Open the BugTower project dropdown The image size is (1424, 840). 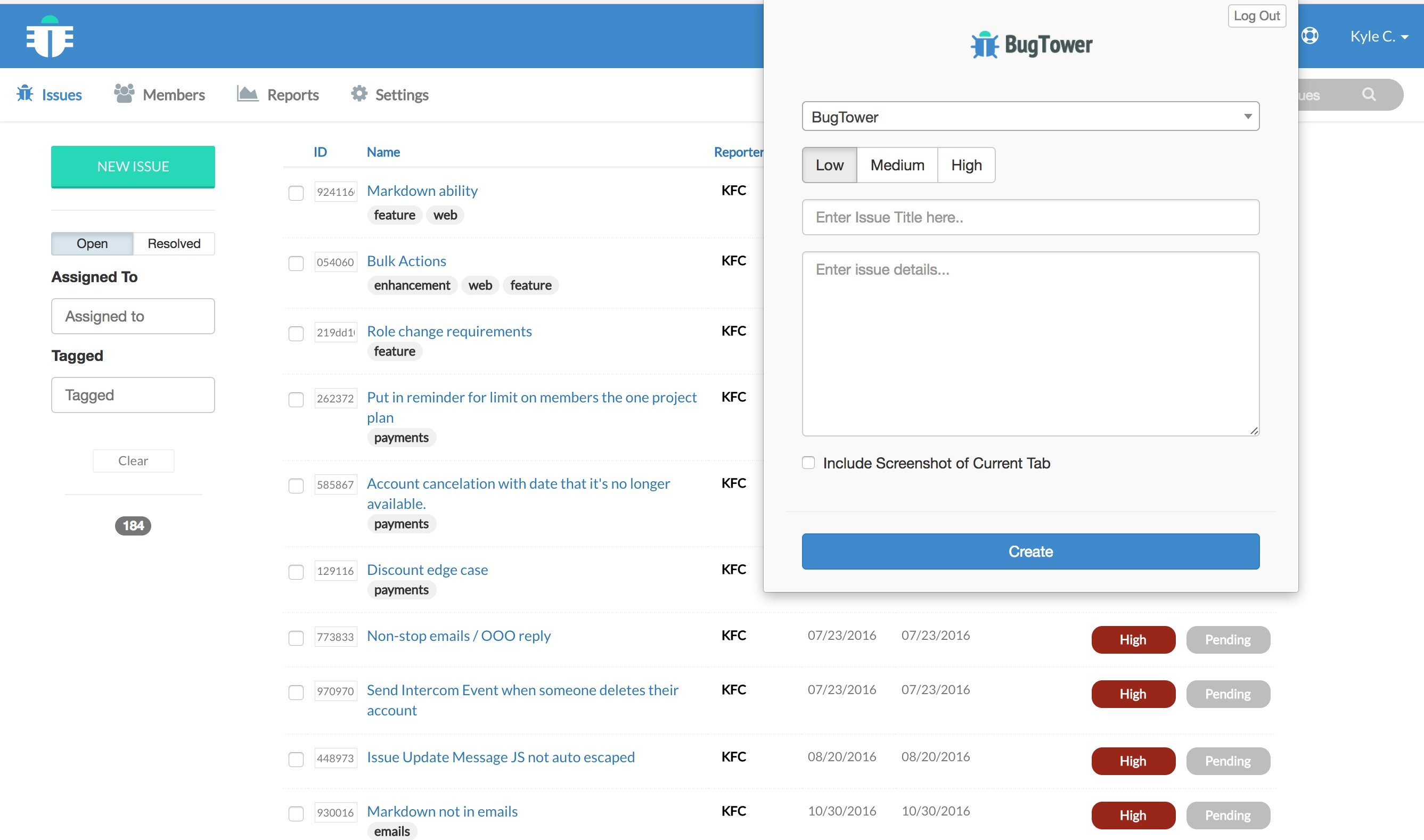[x=1030, y=117]
